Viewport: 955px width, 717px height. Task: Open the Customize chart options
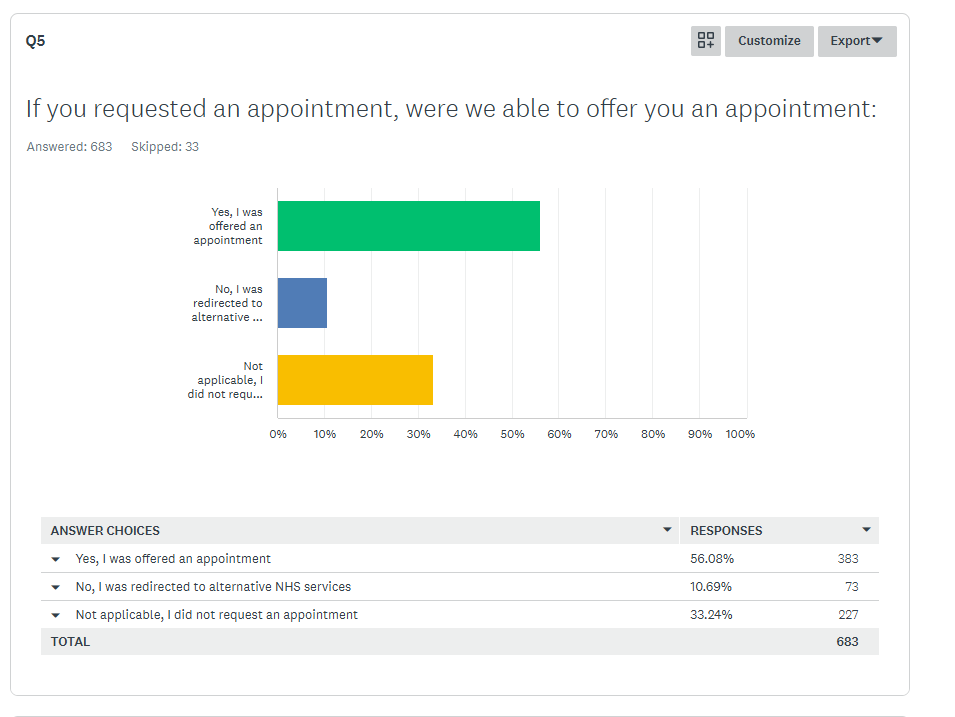tap(769, 41)
